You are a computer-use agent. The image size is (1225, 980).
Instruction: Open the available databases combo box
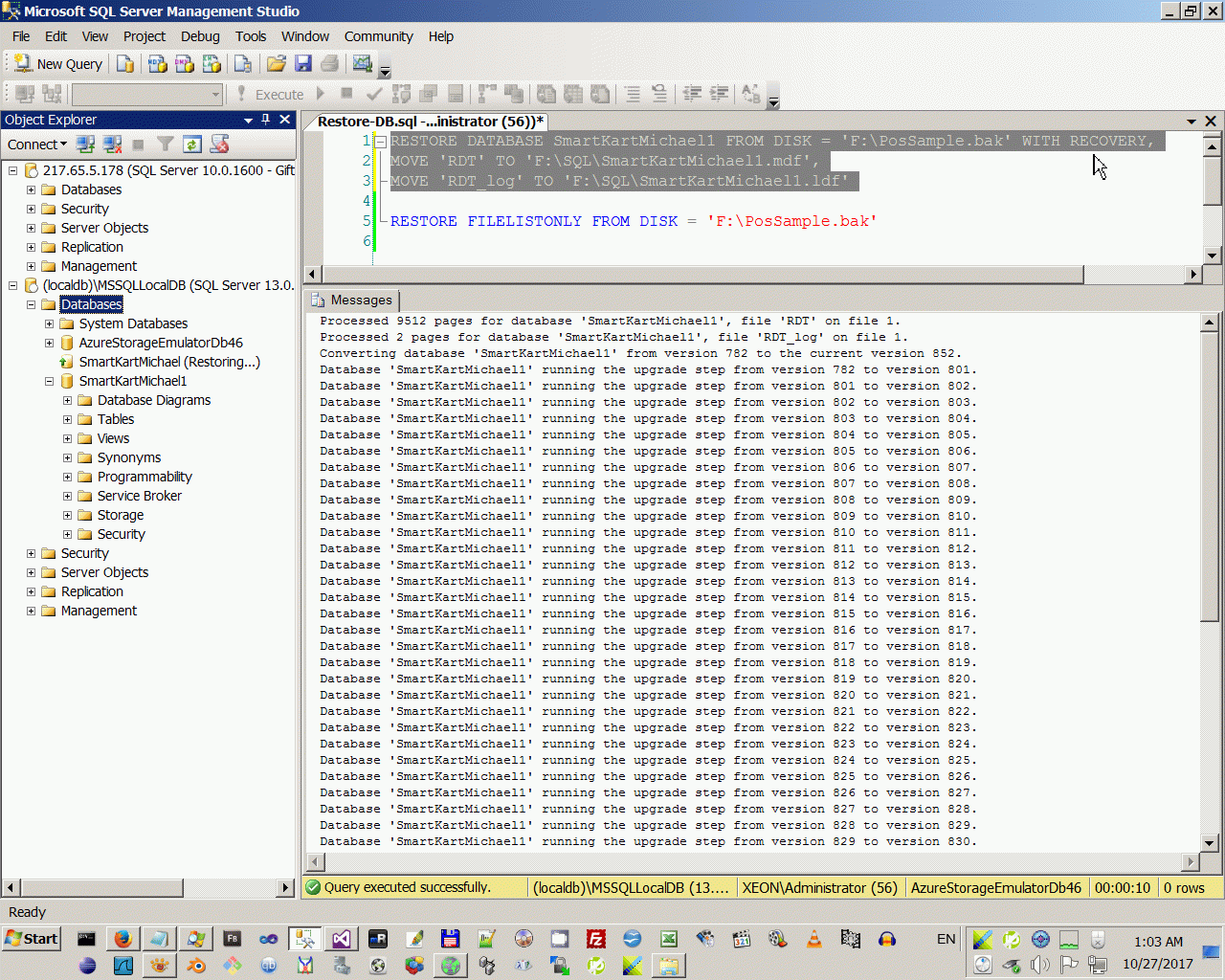point(147,94)
